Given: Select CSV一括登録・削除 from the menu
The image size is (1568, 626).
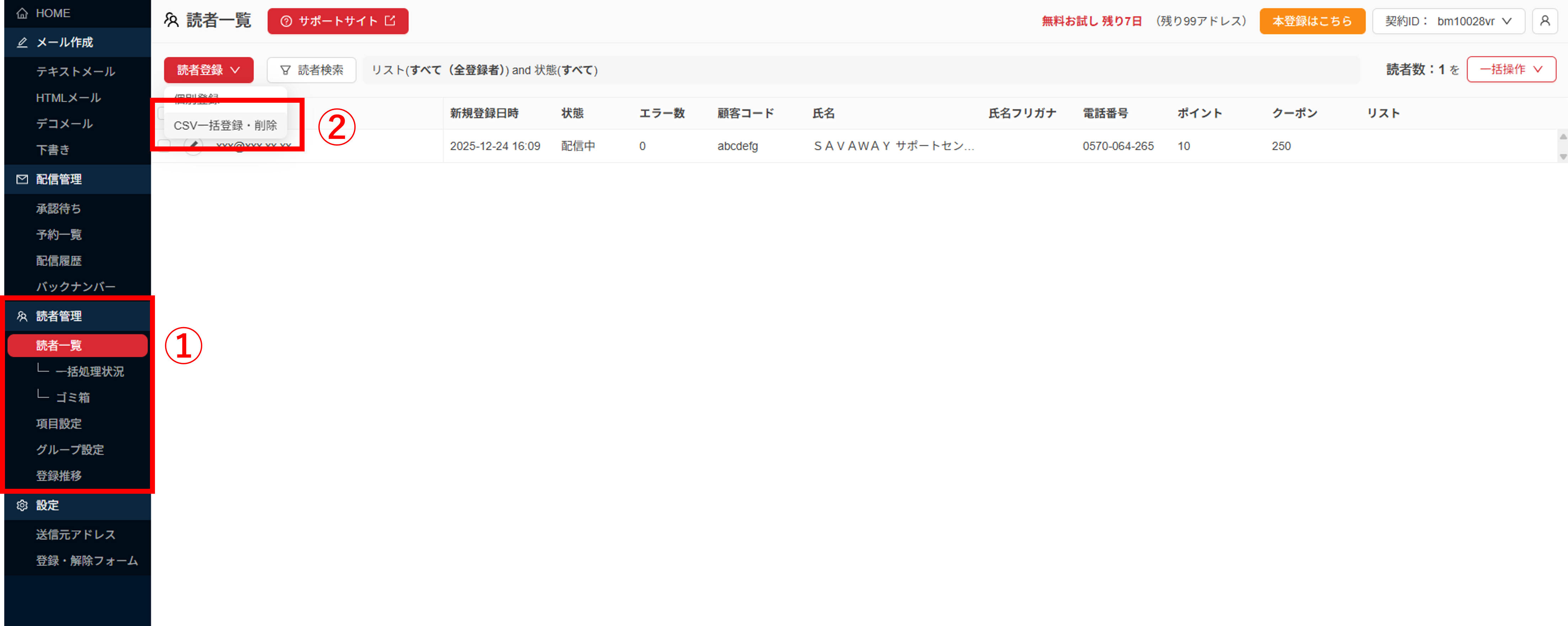Looking at the screenshot, I should [225, 125].
